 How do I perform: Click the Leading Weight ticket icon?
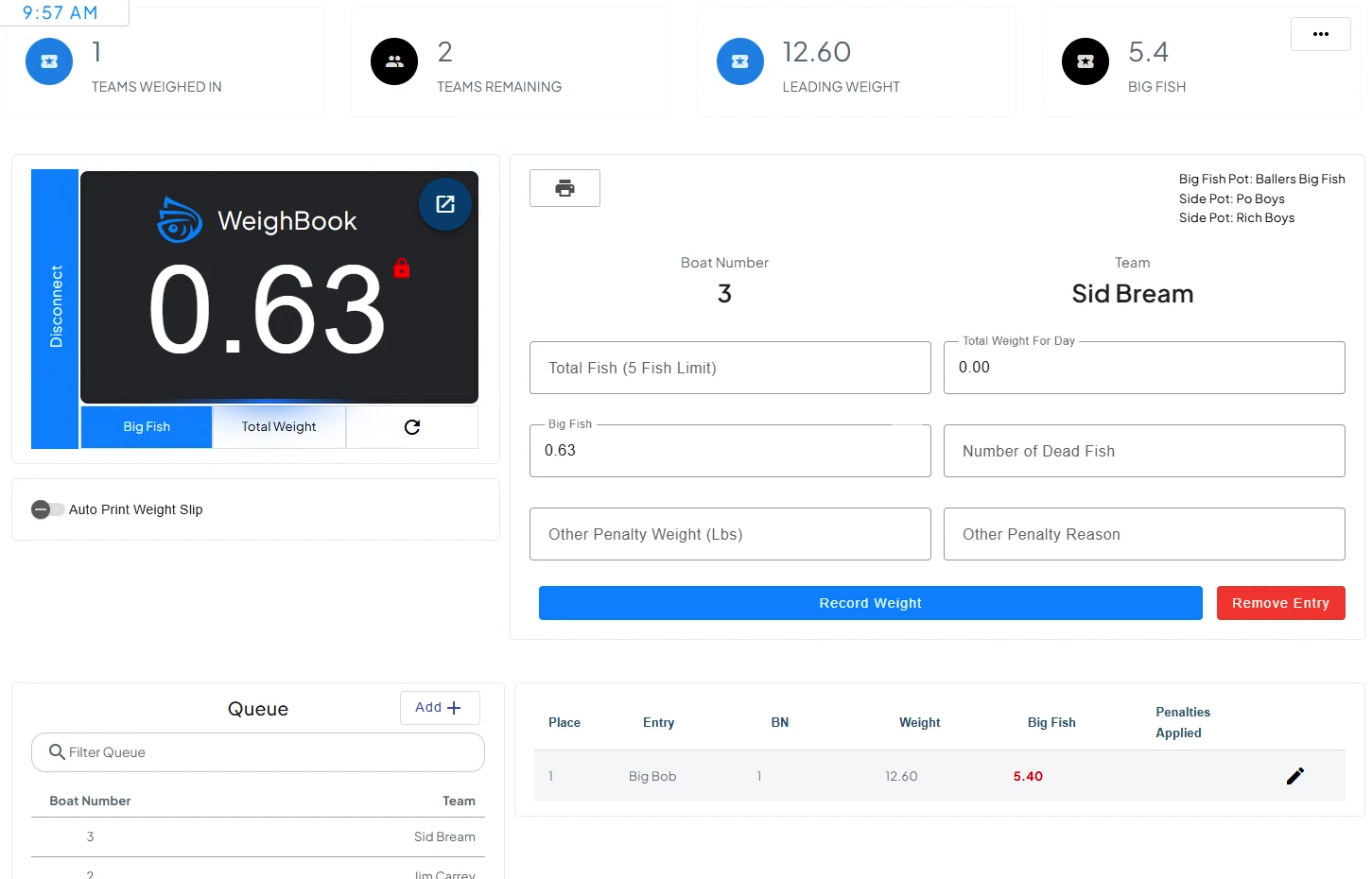[740, 61]
